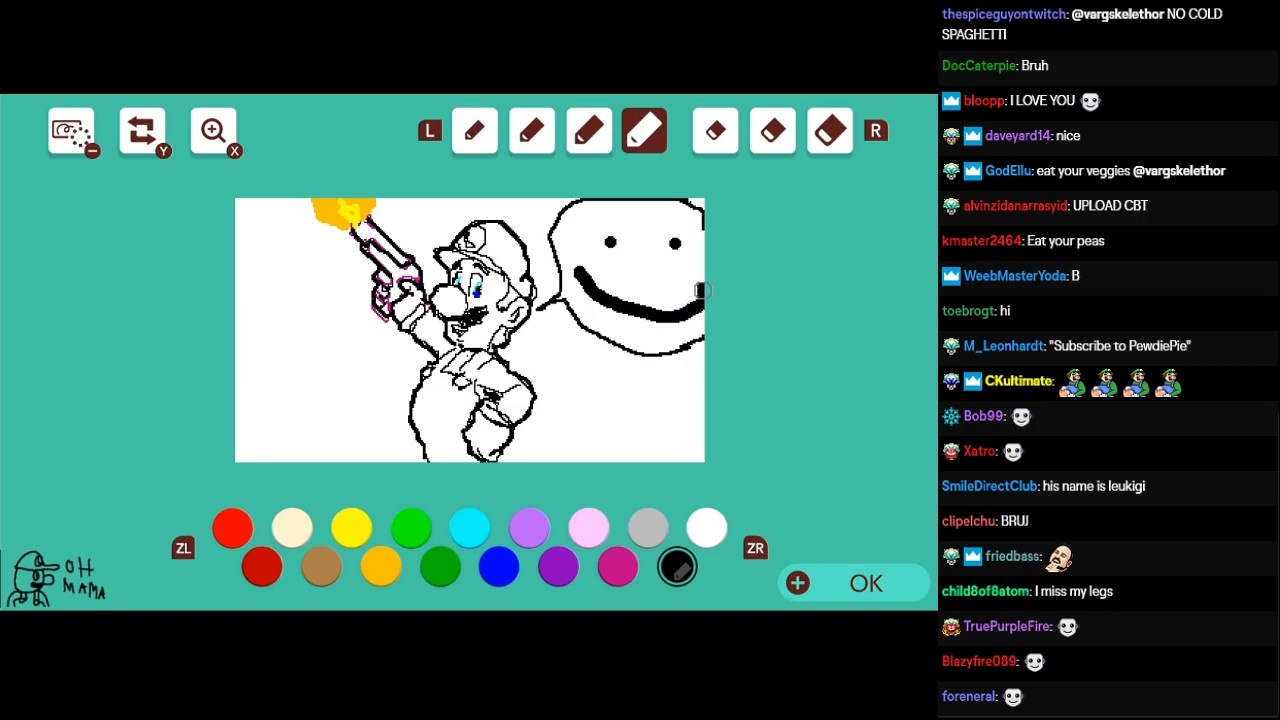
Task: Click the "I miss my legs" message
Action: (x=1073, y=591)
